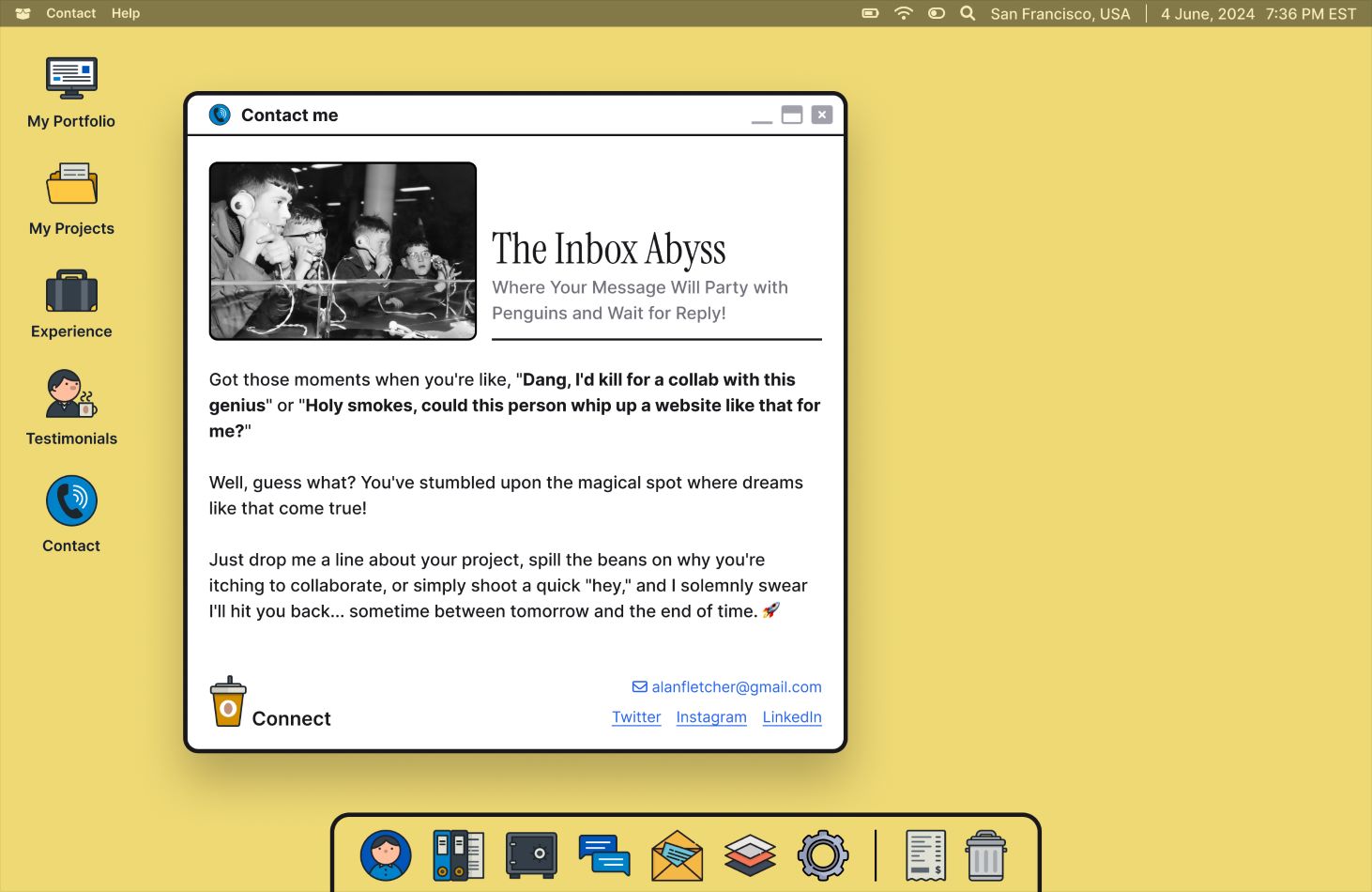Open the My Portfolio desktop icon
The image size is (1372, 892).
pos(71,78)
